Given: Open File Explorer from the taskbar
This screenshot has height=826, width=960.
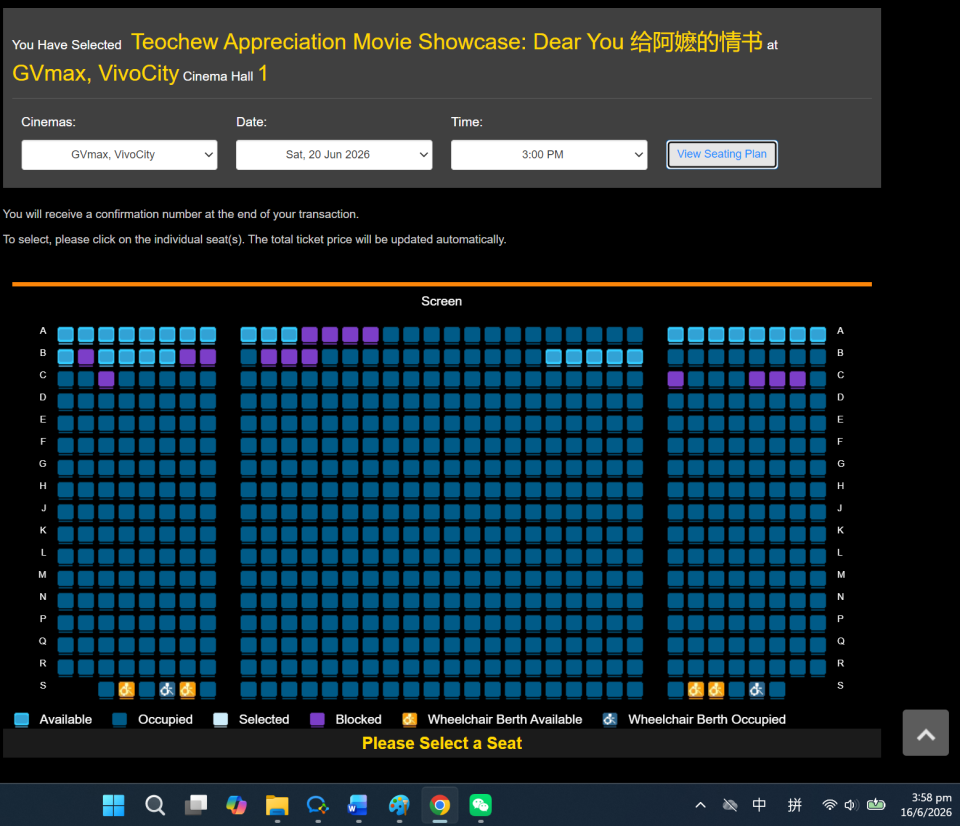Looking at the screenshot, I should tap(277, 805).
